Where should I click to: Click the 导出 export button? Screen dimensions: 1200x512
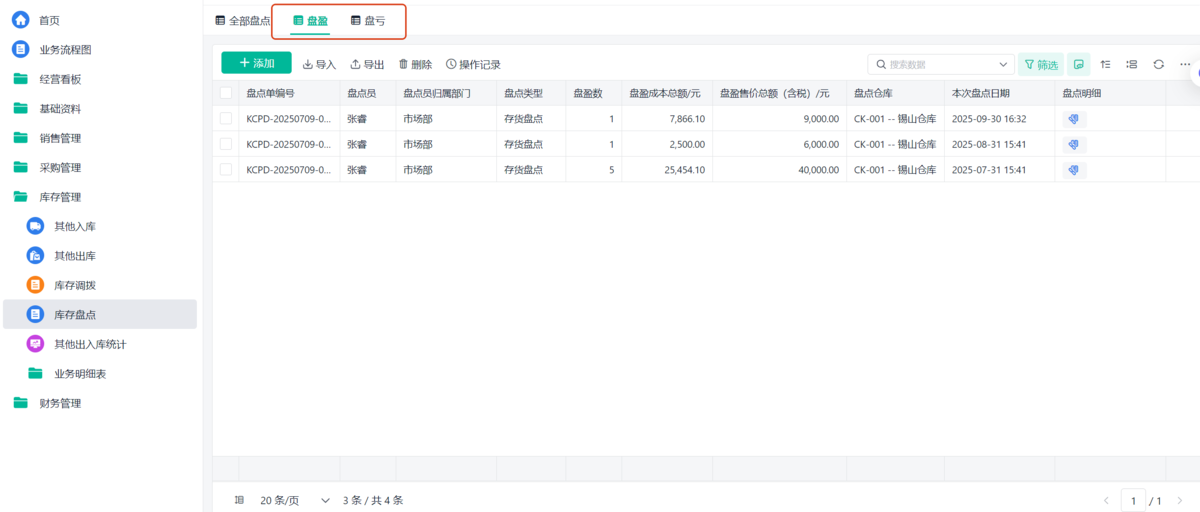(367, 64)
